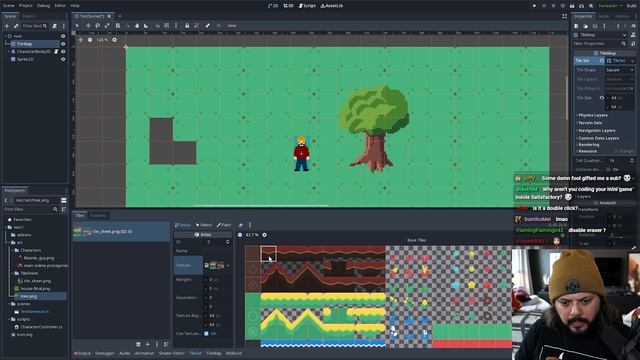
Task: Add a new child node in Scene dock
Action: click(x=7, y=26)
